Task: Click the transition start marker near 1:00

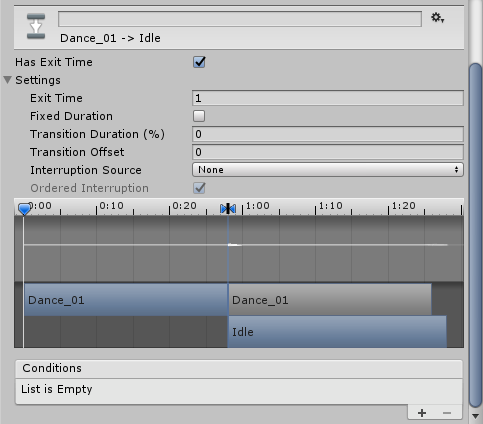Action: pyautogui.click(x=228, y=209)
